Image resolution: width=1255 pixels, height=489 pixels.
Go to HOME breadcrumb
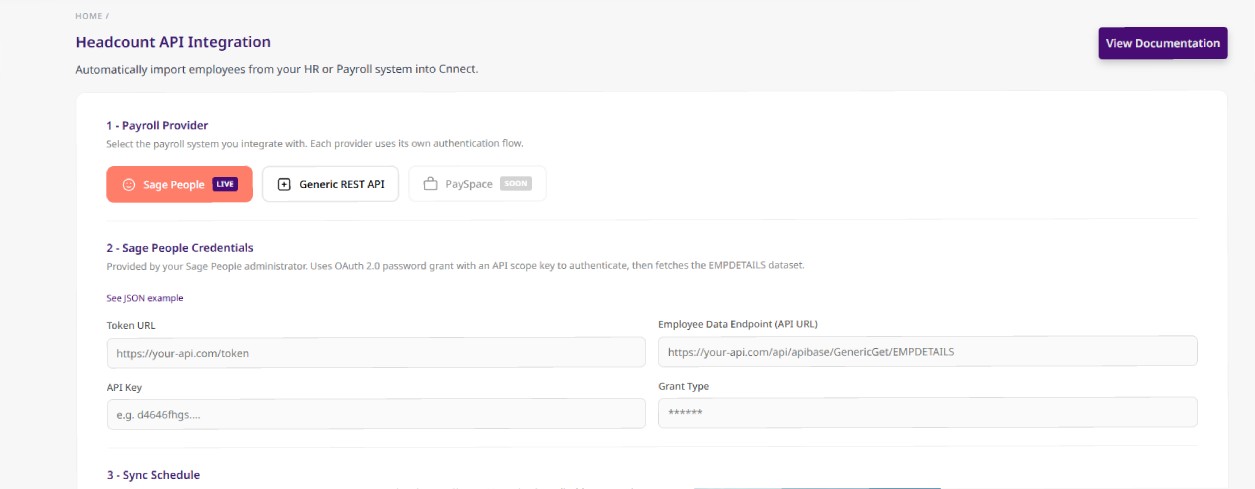coord(89,16)
